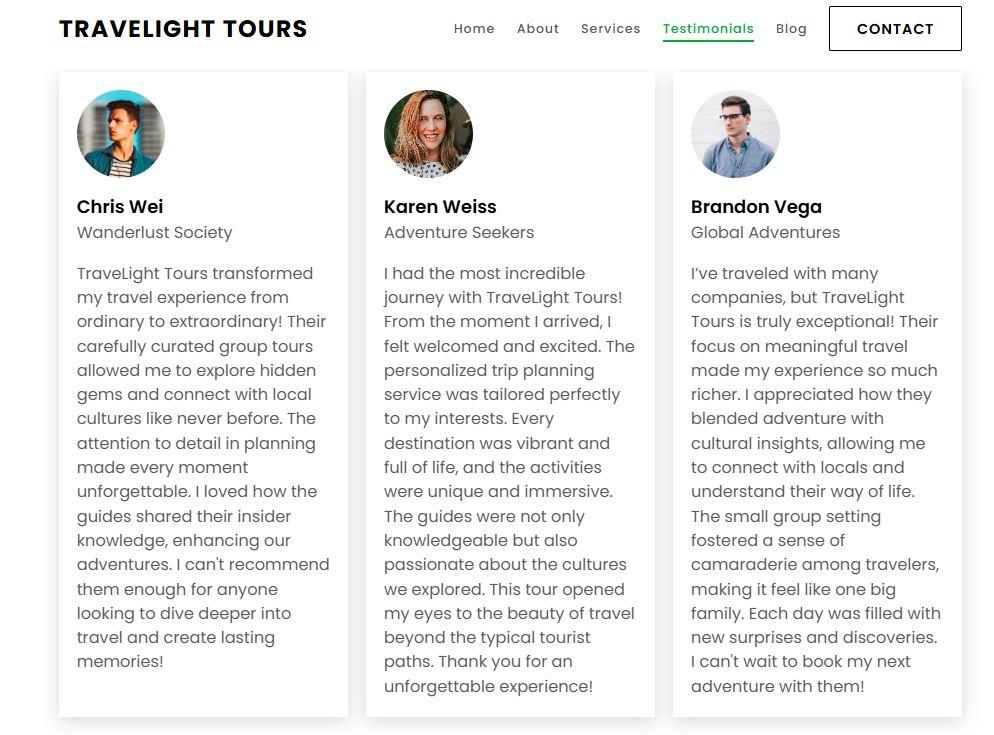The height and width of the screenshot is (735, 994).
Task: Click the active Testimonials nav item
Action: 708,29
